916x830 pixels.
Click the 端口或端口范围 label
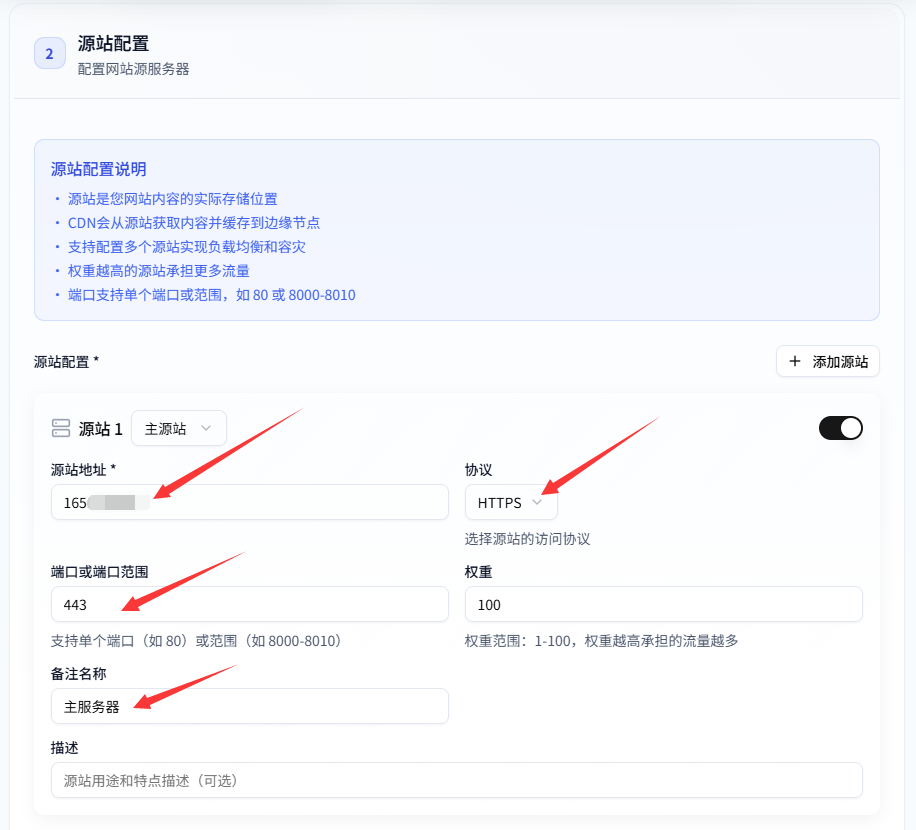[x=99, y=571]
